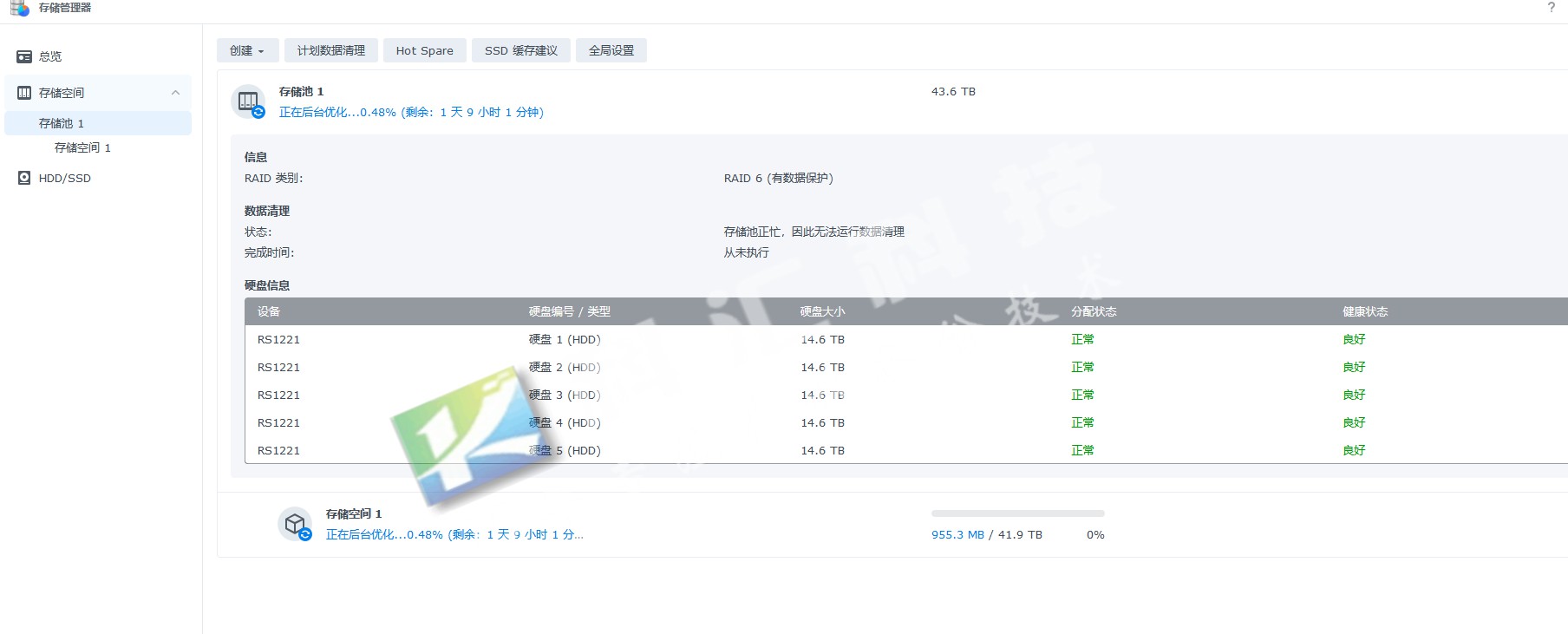Open SSD 缓存建议 advisor

[521, 50]
